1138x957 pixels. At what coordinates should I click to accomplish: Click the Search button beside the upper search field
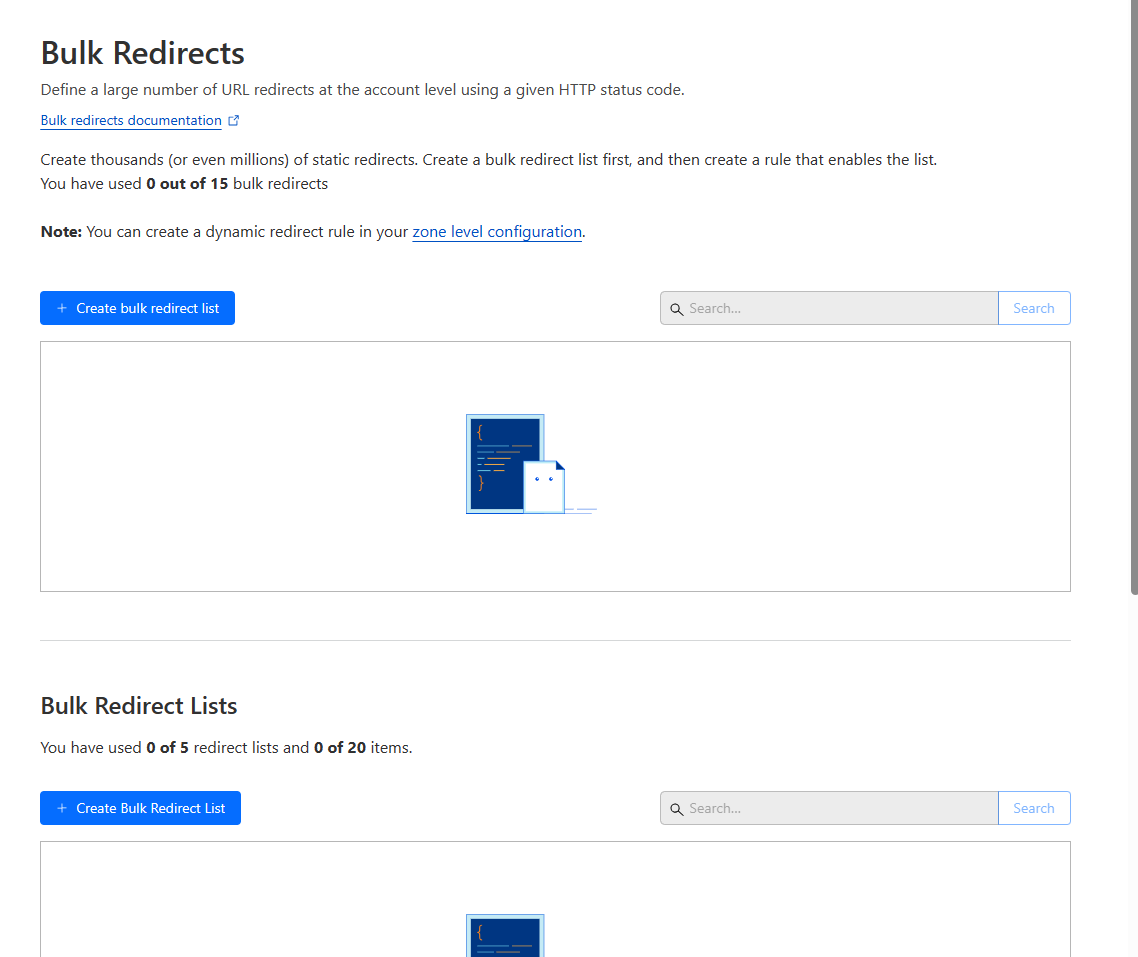[1034, 308]
